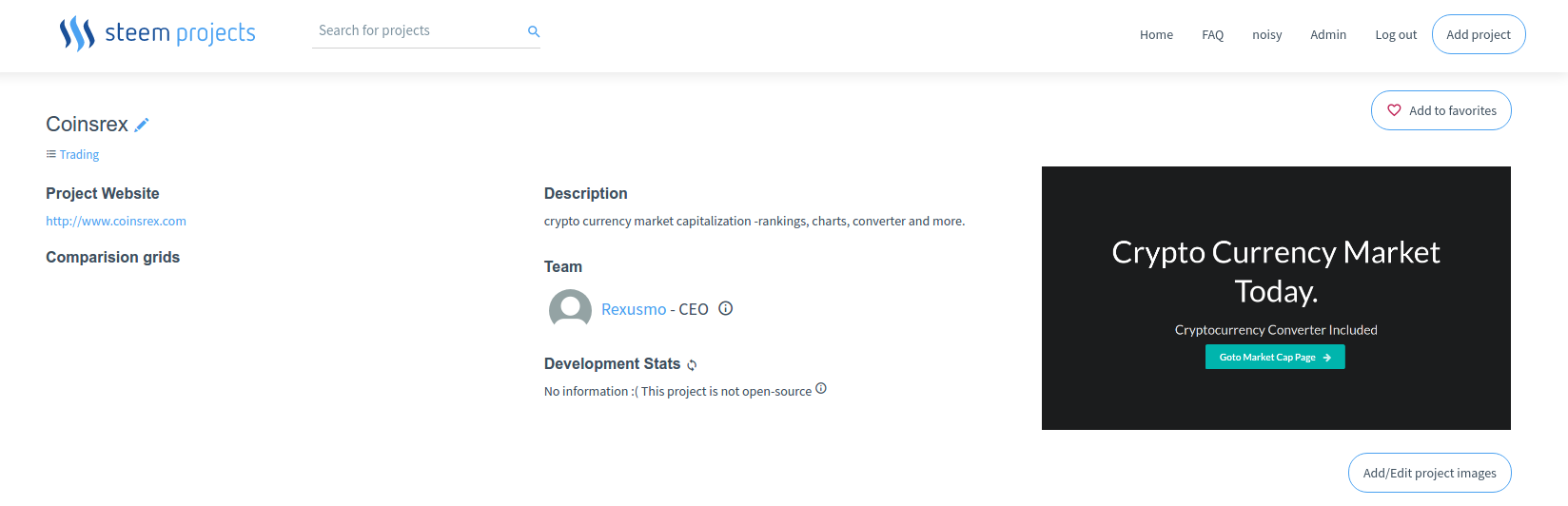The height and width of the screenshot is (506, 1568).
Task: Click the Trading category list icon
Action: (x=51, y=154)
